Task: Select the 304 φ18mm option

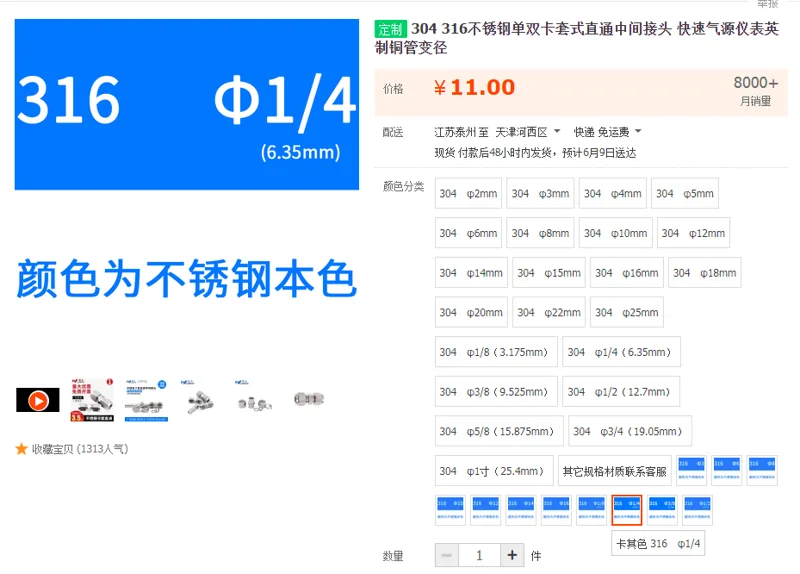Action: coord(705,273)
